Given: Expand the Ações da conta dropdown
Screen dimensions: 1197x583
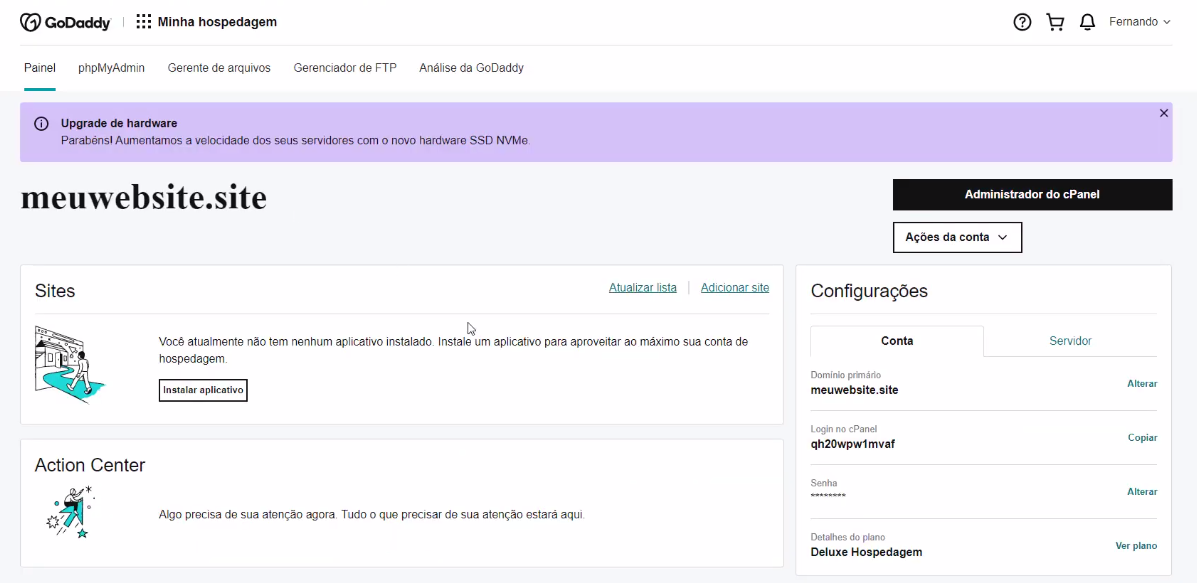Looking at the screenshot, I should (x=957, y=237).
